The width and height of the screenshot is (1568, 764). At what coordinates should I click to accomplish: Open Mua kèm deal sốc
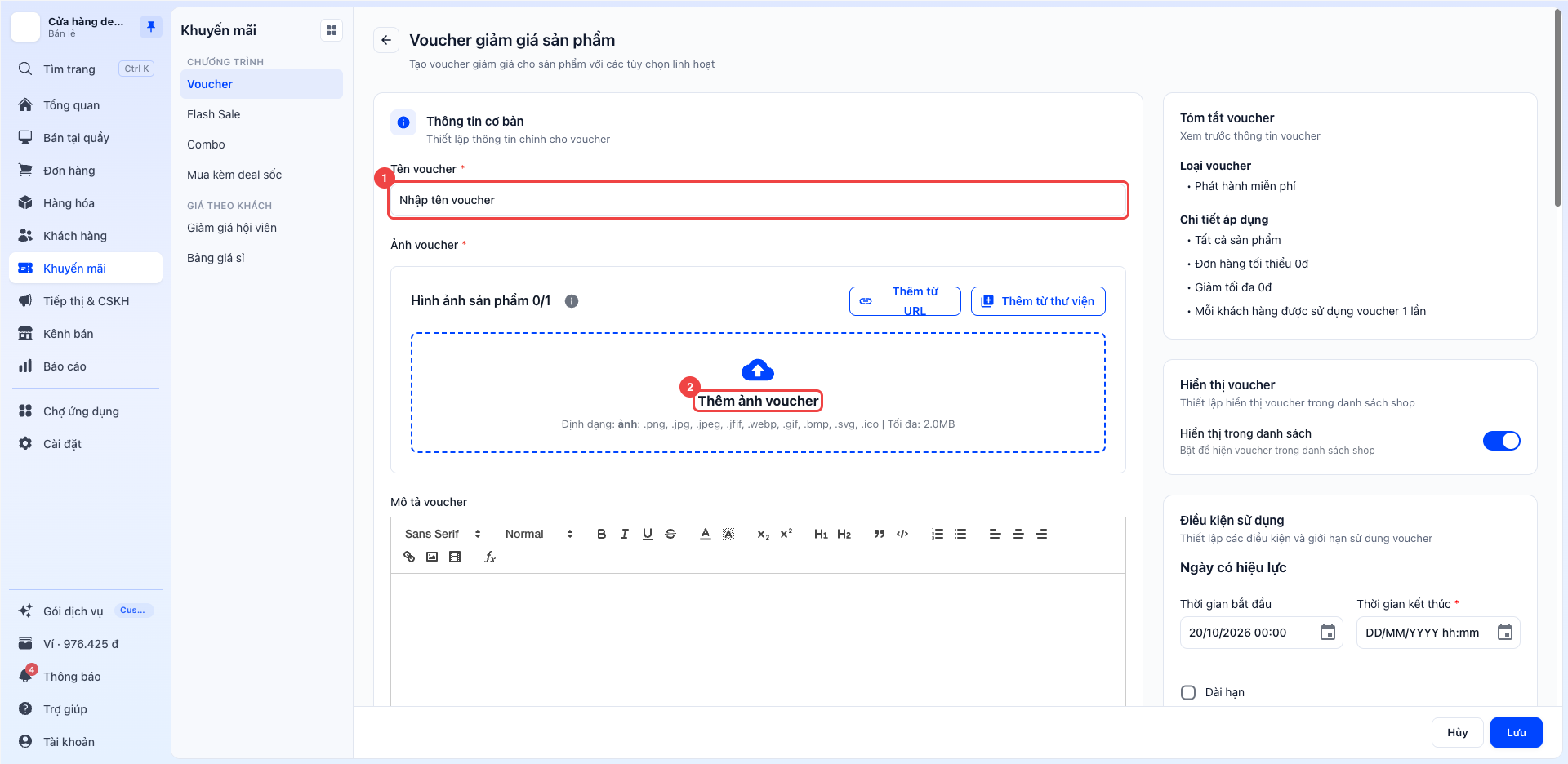pos(261,175)
